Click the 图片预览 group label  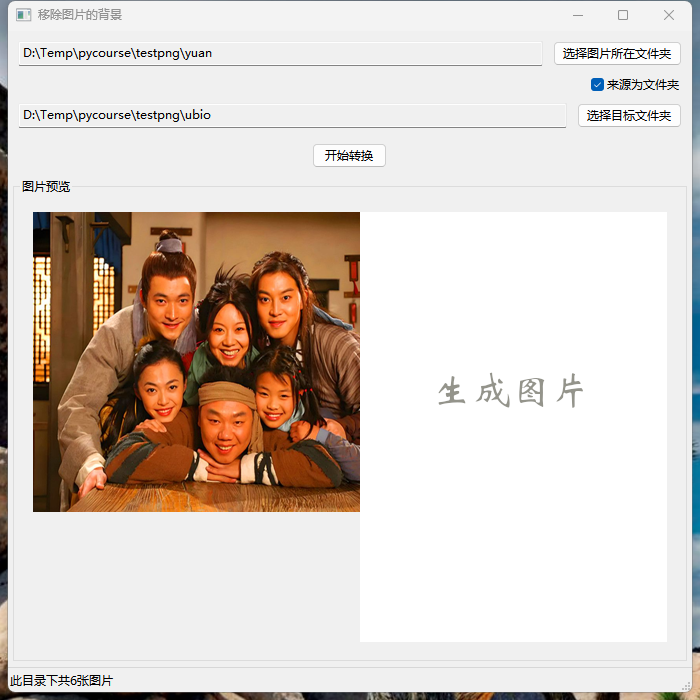tap(46, 187)
